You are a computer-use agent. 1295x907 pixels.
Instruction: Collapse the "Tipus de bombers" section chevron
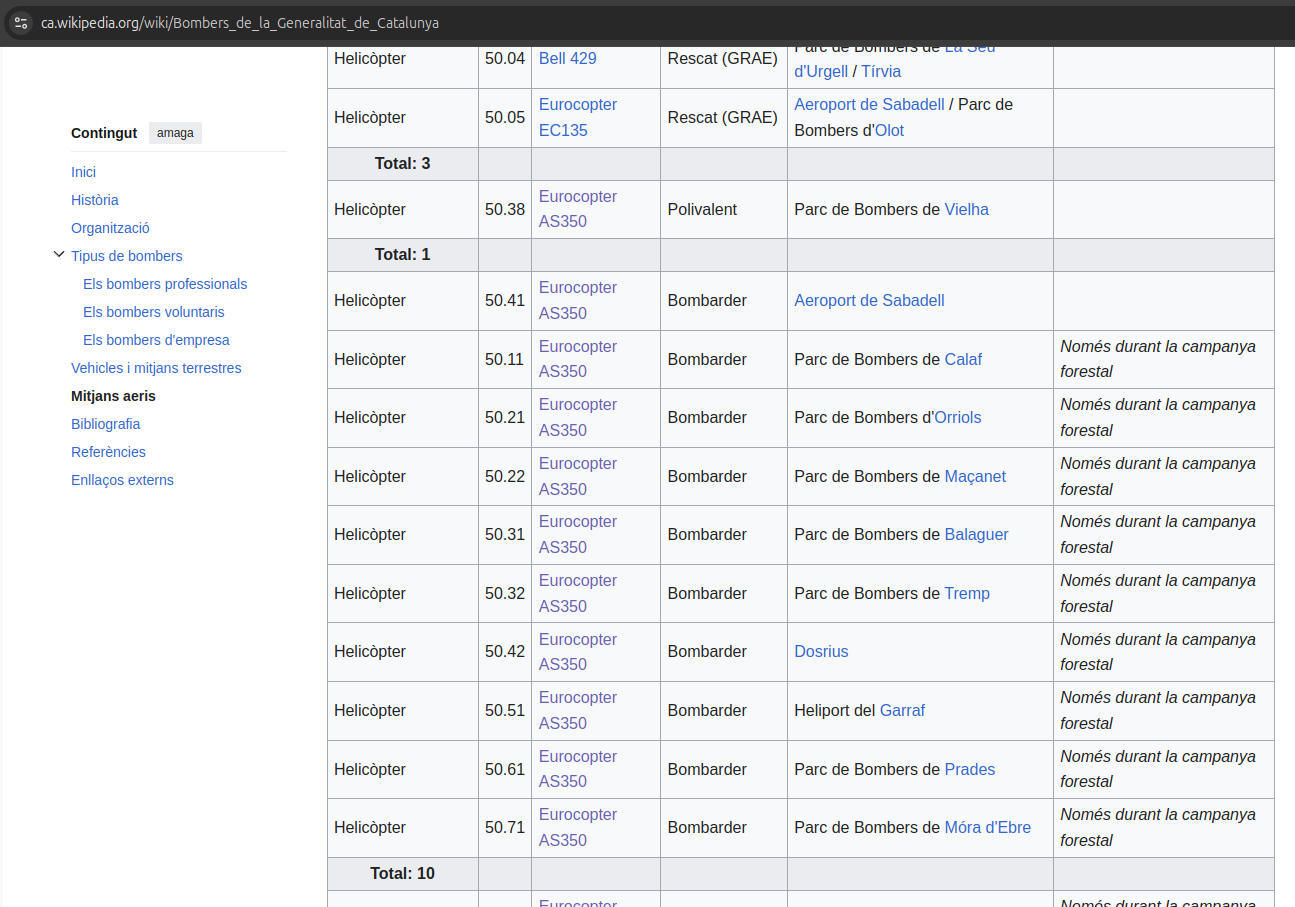59,254
